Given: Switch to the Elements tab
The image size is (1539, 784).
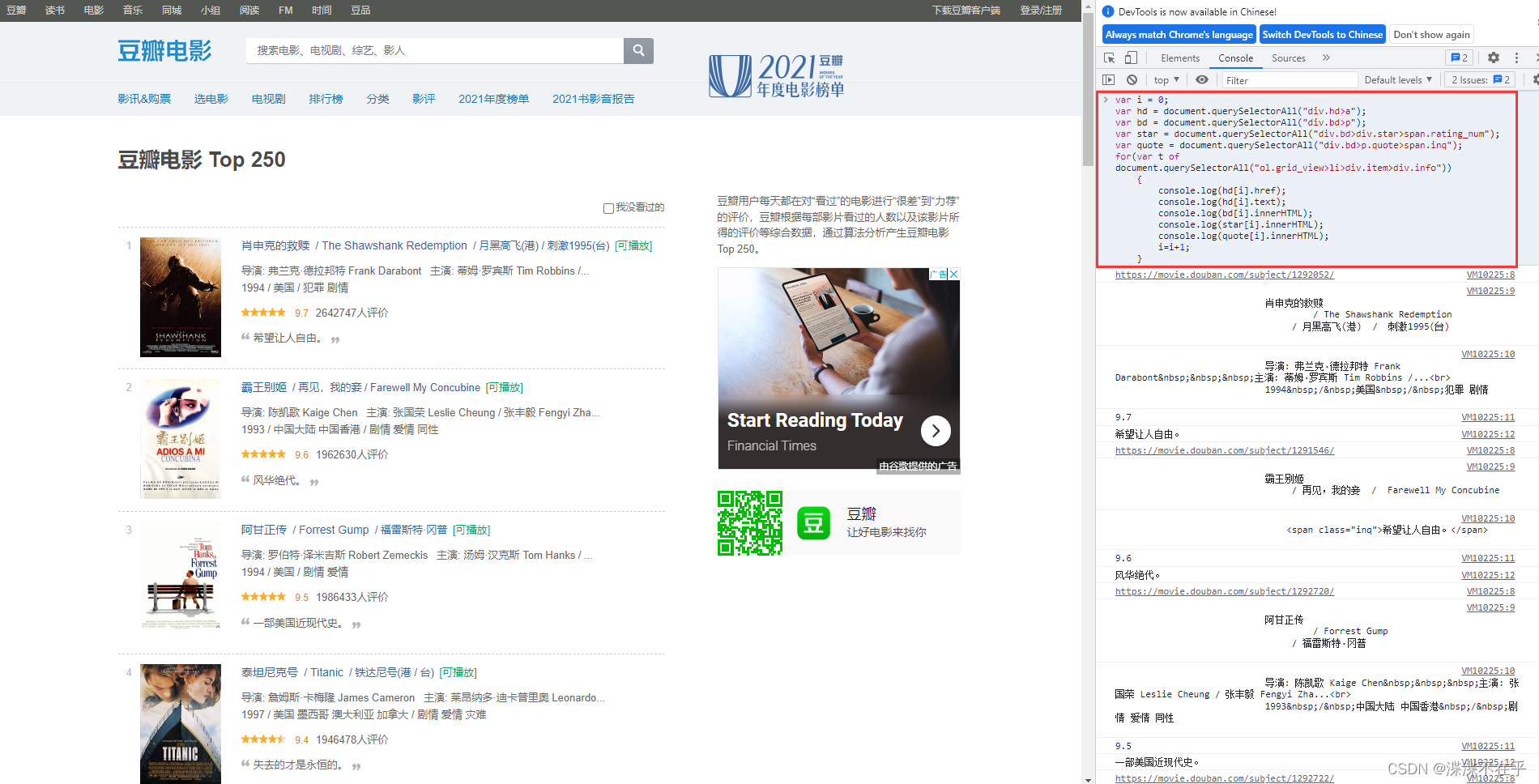Looking at the screenshot, I should pos(1180,58).
